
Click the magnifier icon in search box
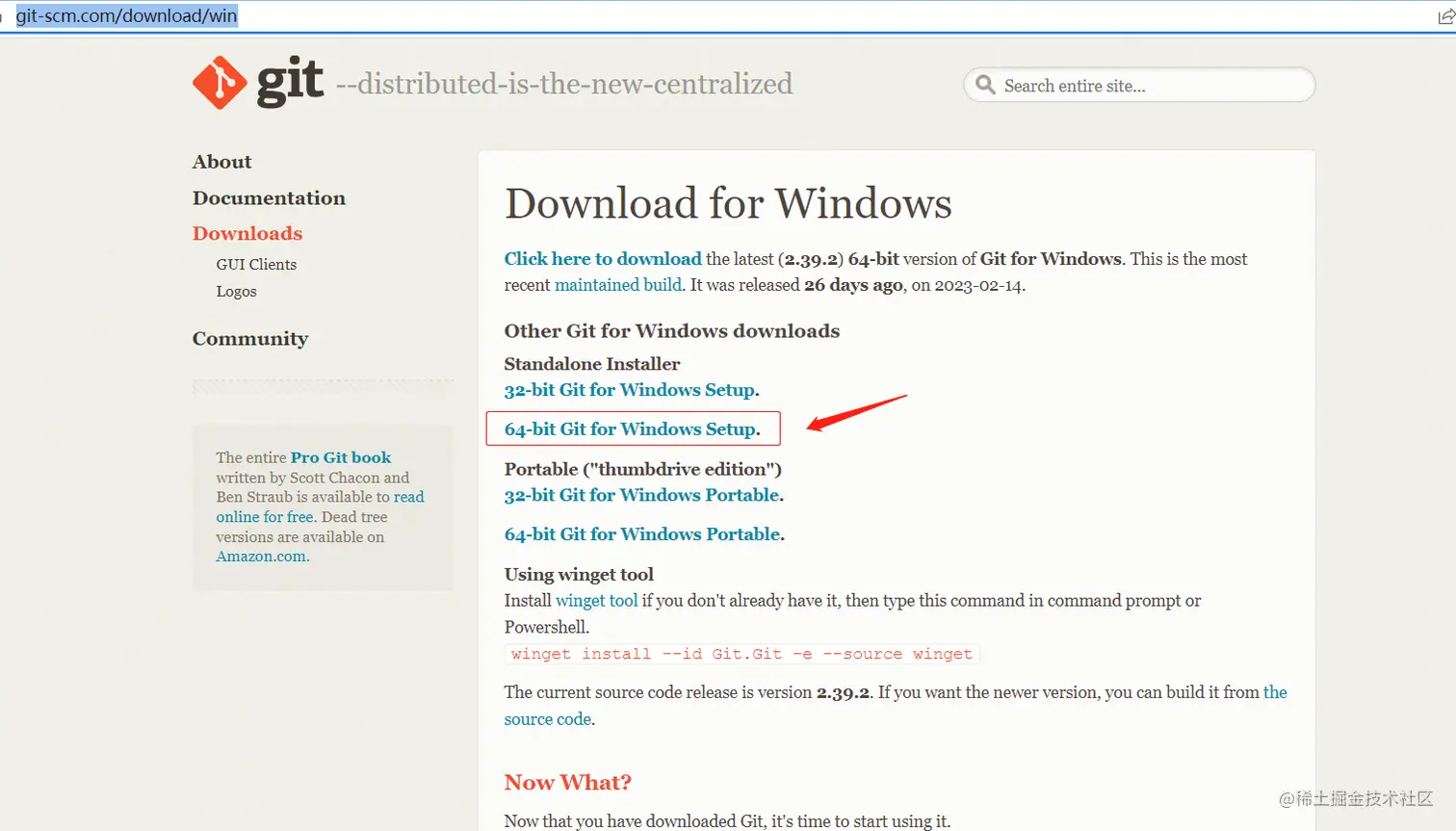985,85
